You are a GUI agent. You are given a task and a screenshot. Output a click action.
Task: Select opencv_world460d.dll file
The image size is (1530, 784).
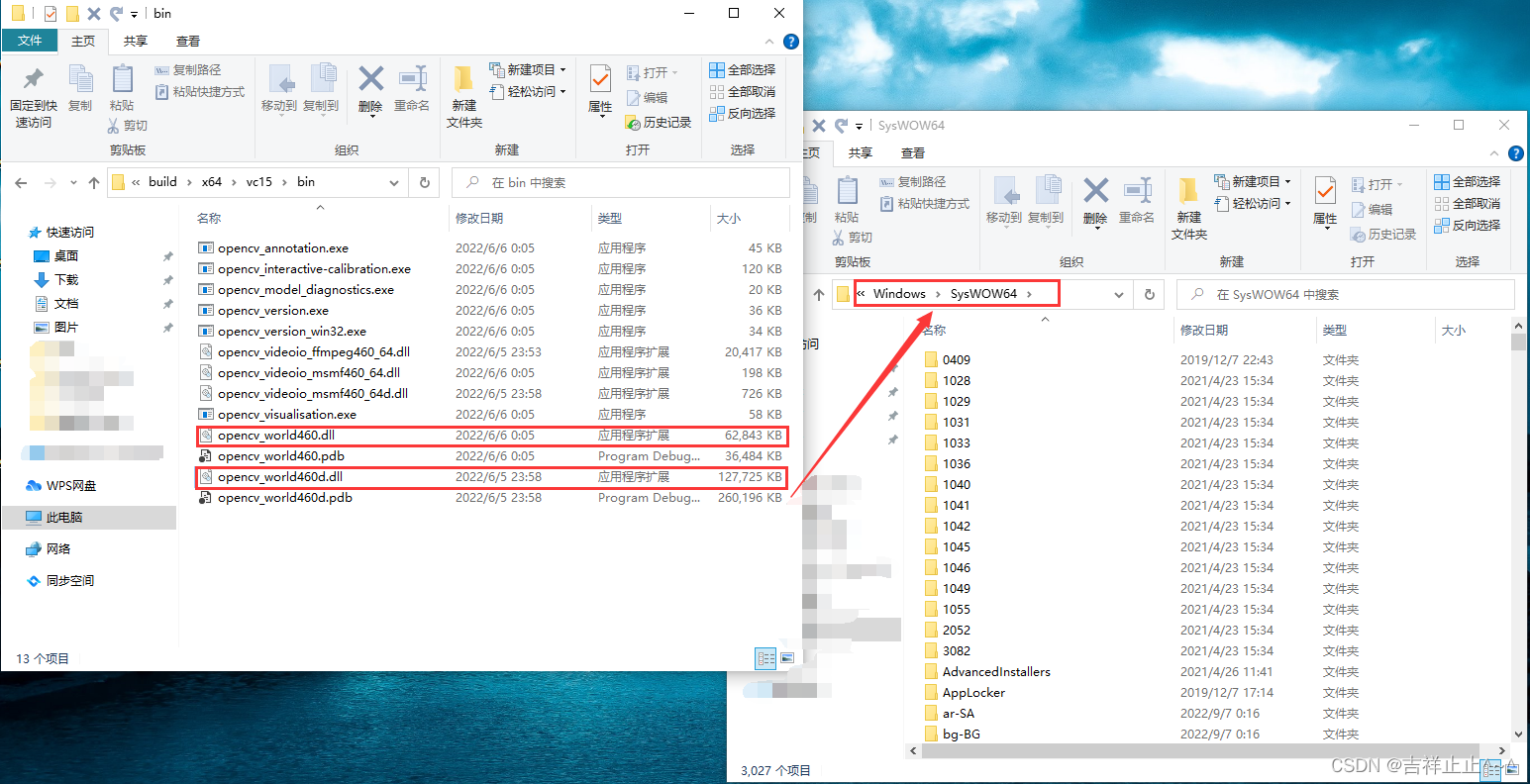click(x=491, y=477)
